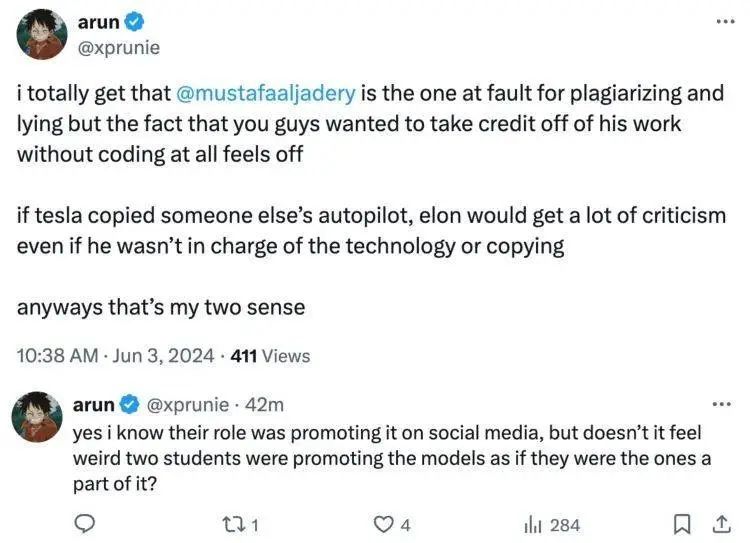This screenshot has width=750, height=543.
Task: View analytics showing 284 views
Action: point(534,523)
